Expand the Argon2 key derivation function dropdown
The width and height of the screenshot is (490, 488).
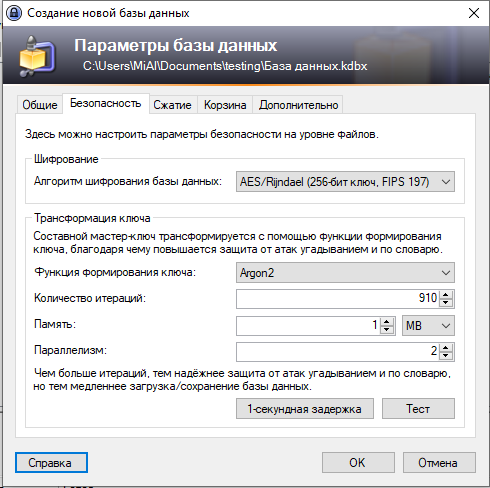[x=345, y=273]
